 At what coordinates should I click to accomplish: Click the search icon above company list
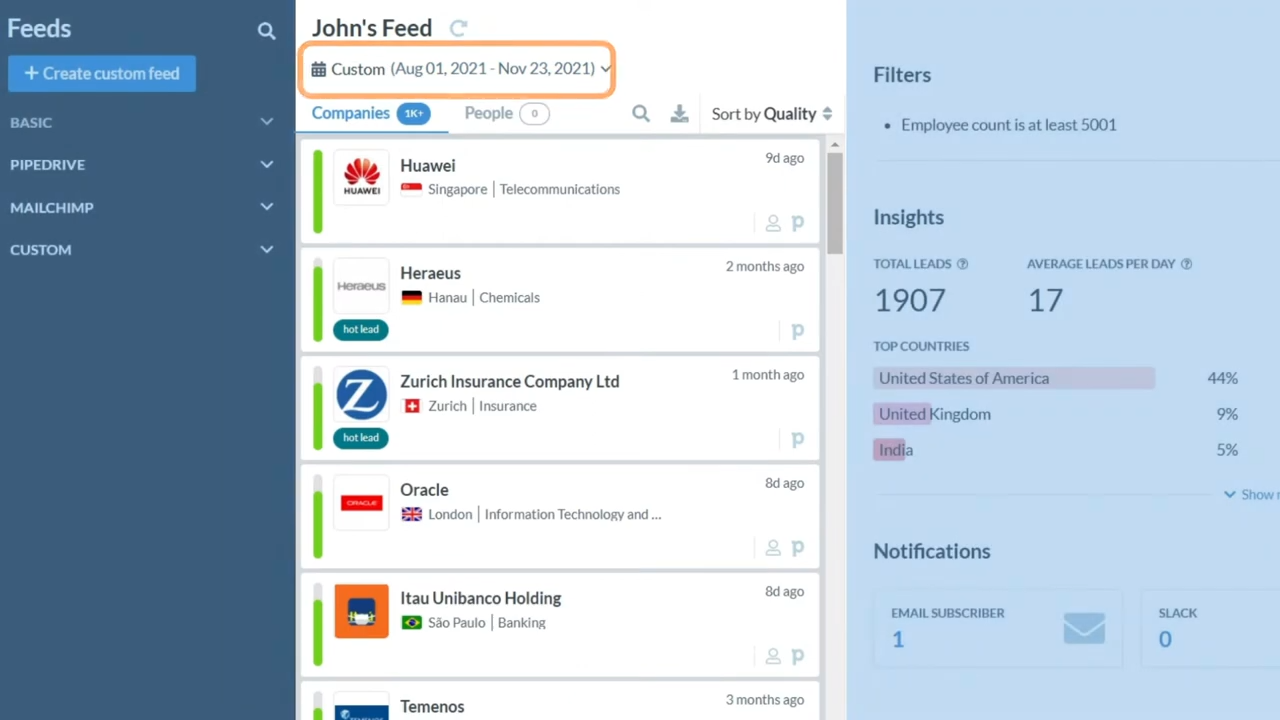tap(641, 114)
